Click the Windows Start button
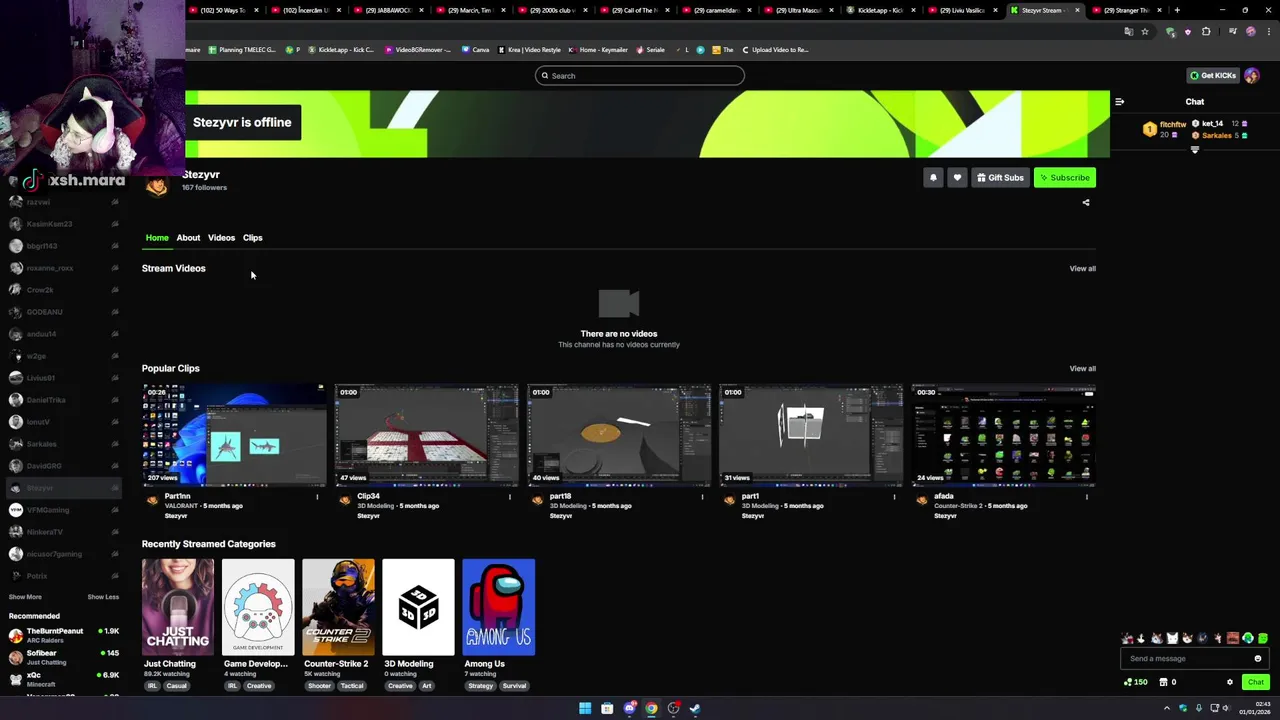The height and width of the screenshot is (720, 1280). point(585,709)
